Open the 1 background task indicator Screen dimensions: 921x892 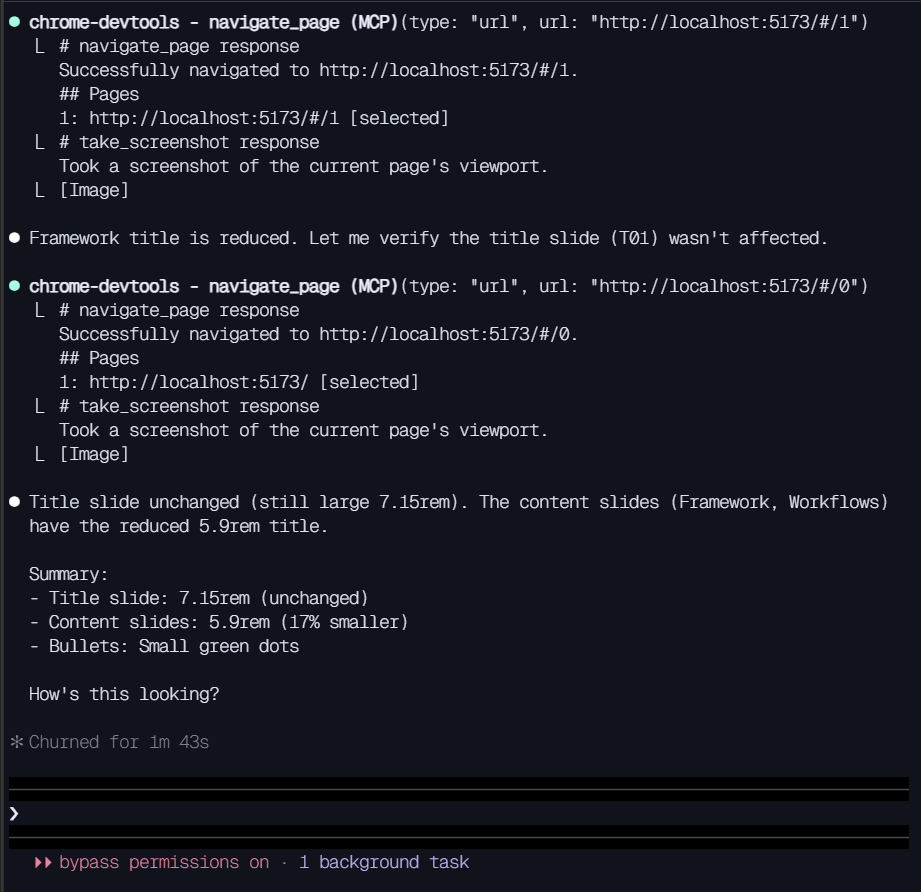point(384,862)
